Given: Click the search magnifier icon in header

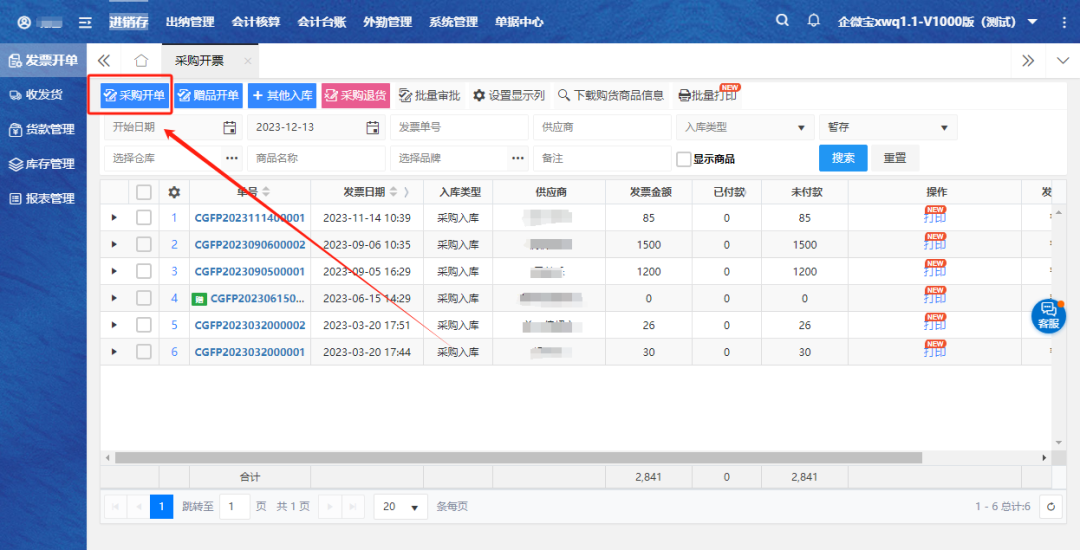Looking at the screenshot, I should pyautogui.click(x=782, y=21).
